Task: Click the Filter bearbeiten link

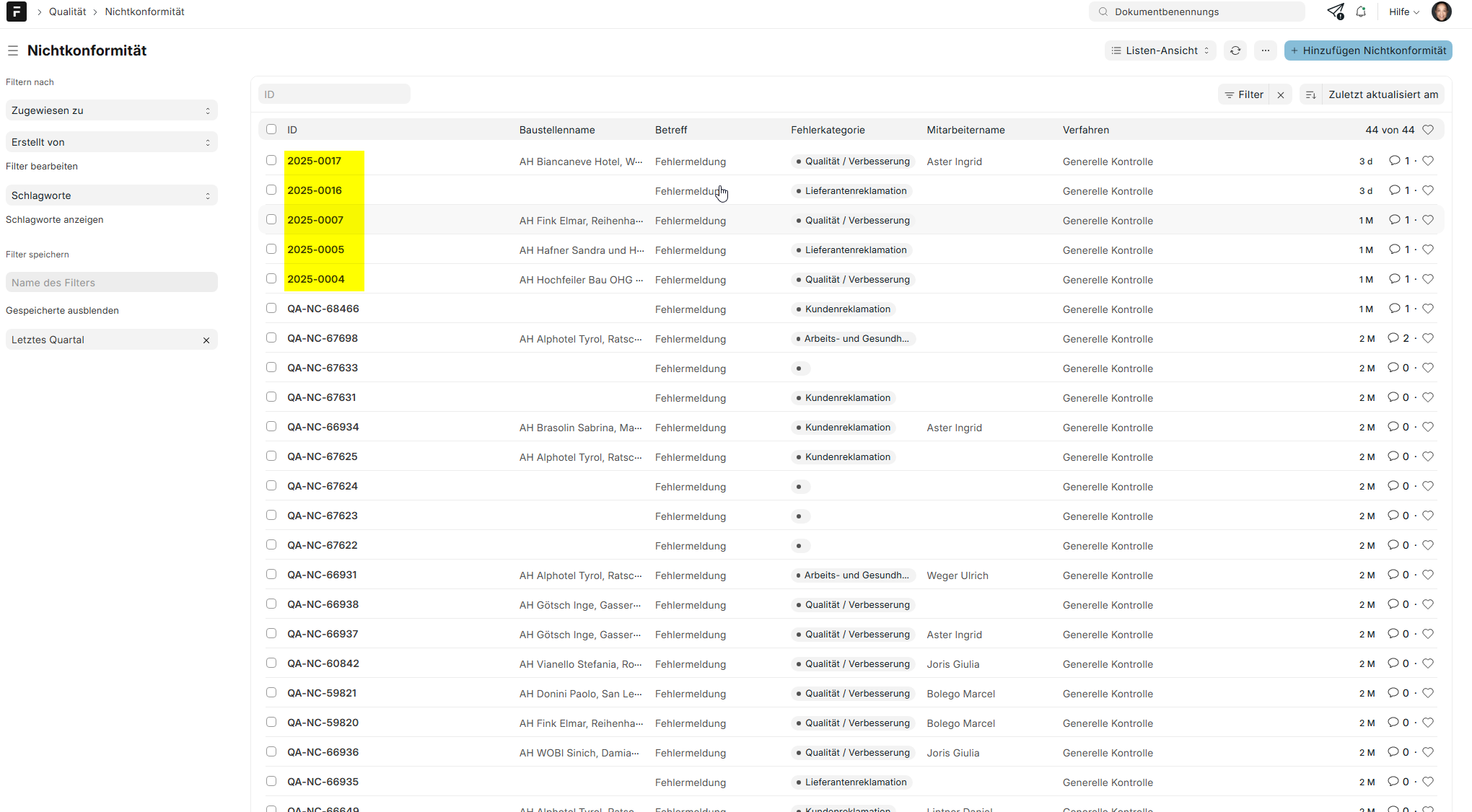Action: point(42,166)
